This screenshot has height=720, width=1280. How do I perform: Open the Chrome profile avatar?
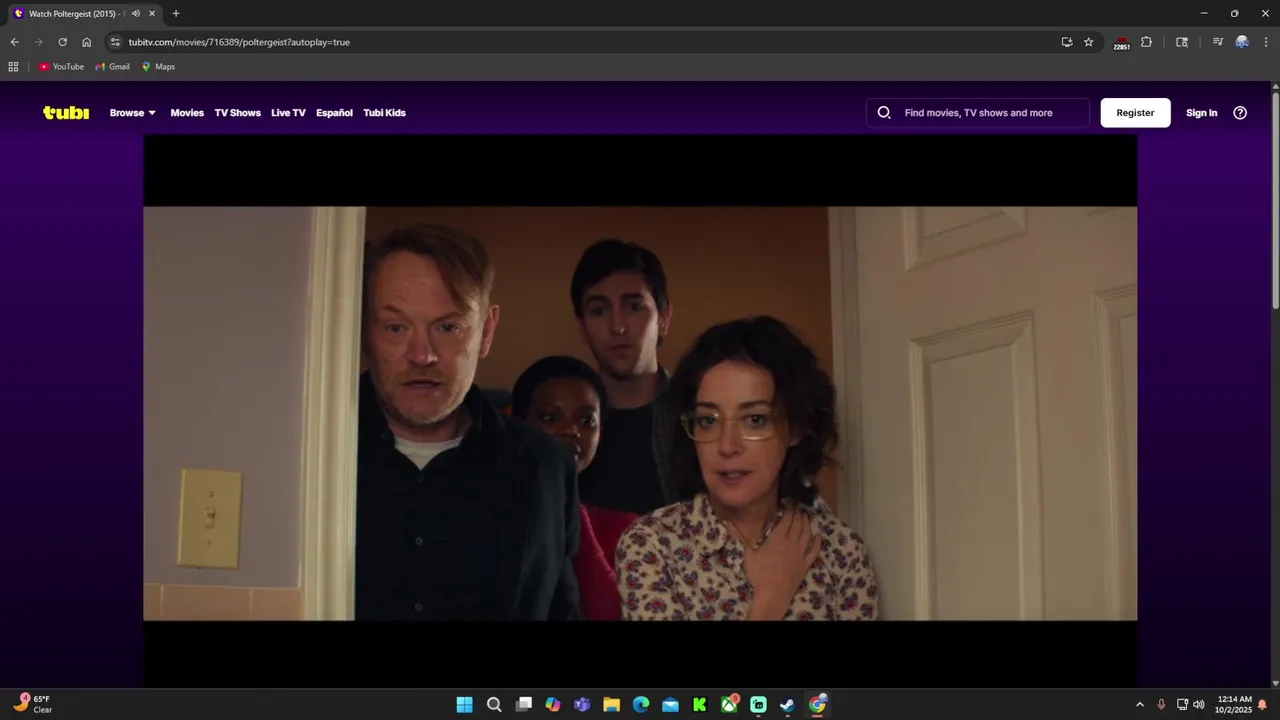[x=1242, y=42]
